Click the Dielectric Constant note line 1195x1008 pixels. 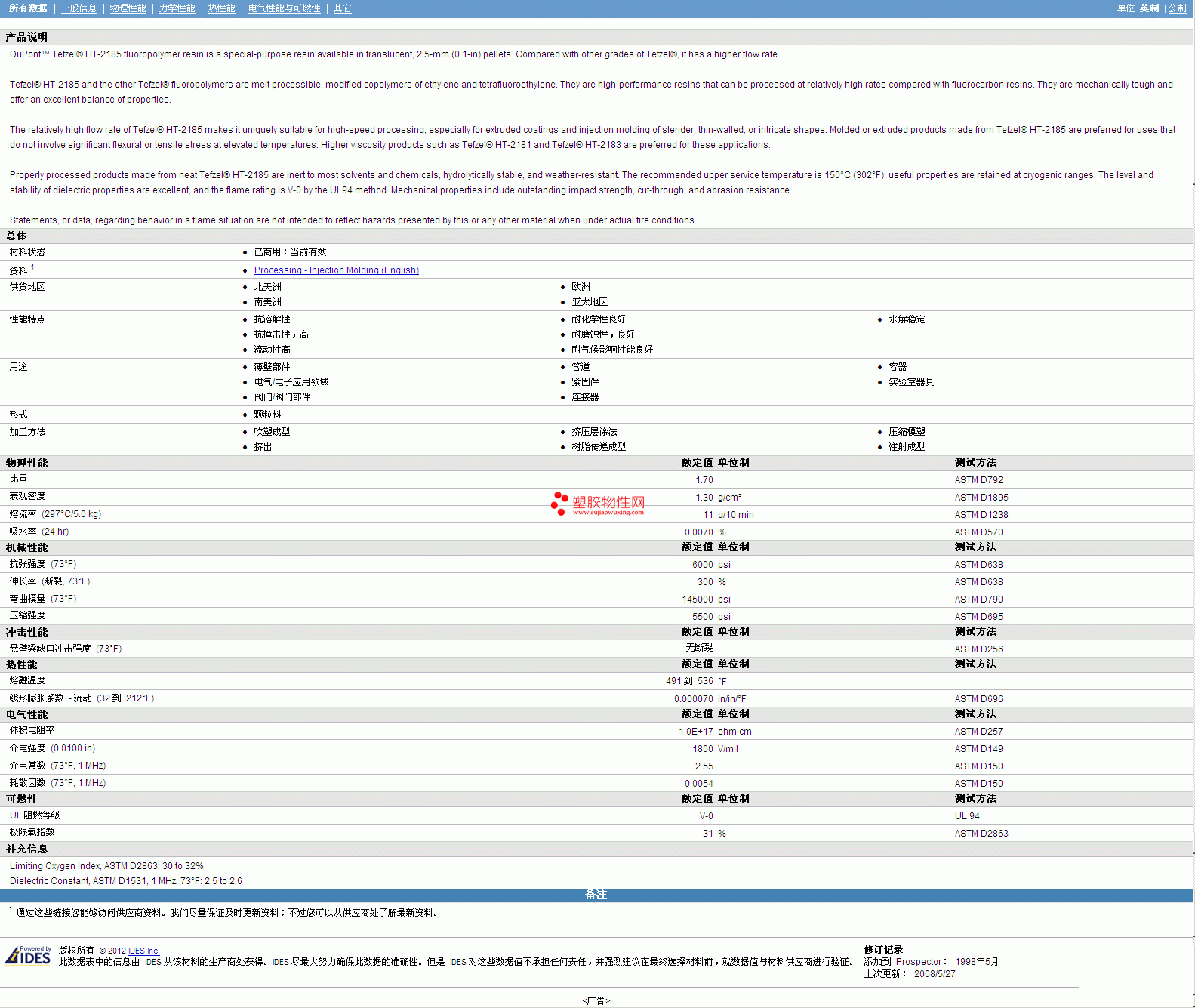[x=126, y=881]
